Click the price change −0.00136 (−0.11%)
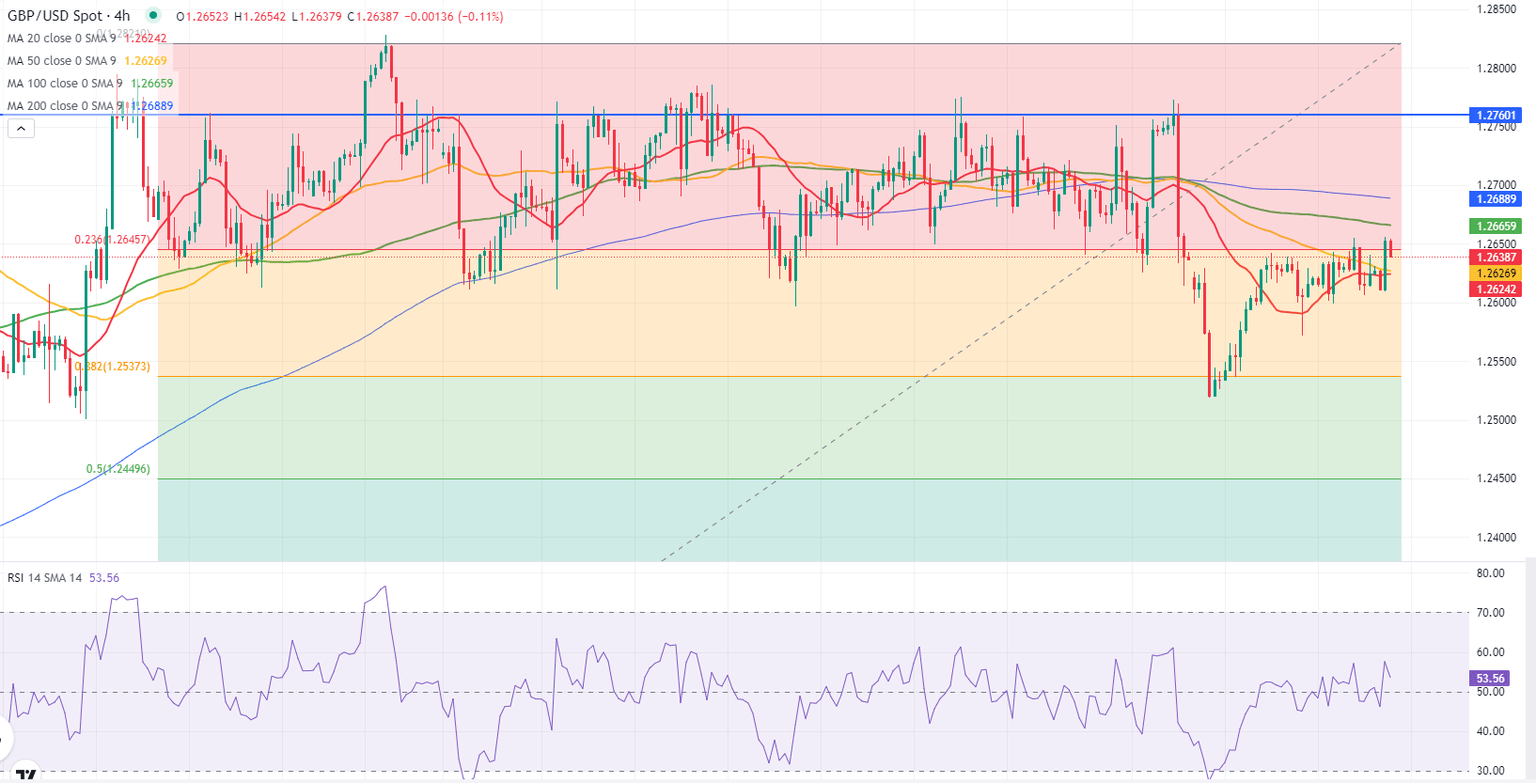 point(453,17)
